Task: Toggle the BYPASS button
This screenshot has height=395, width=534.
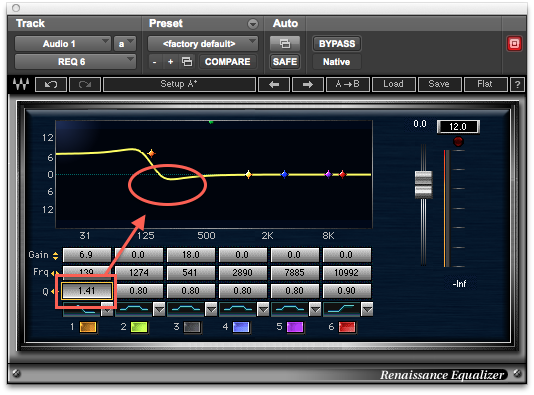Action: pos(336,44)
